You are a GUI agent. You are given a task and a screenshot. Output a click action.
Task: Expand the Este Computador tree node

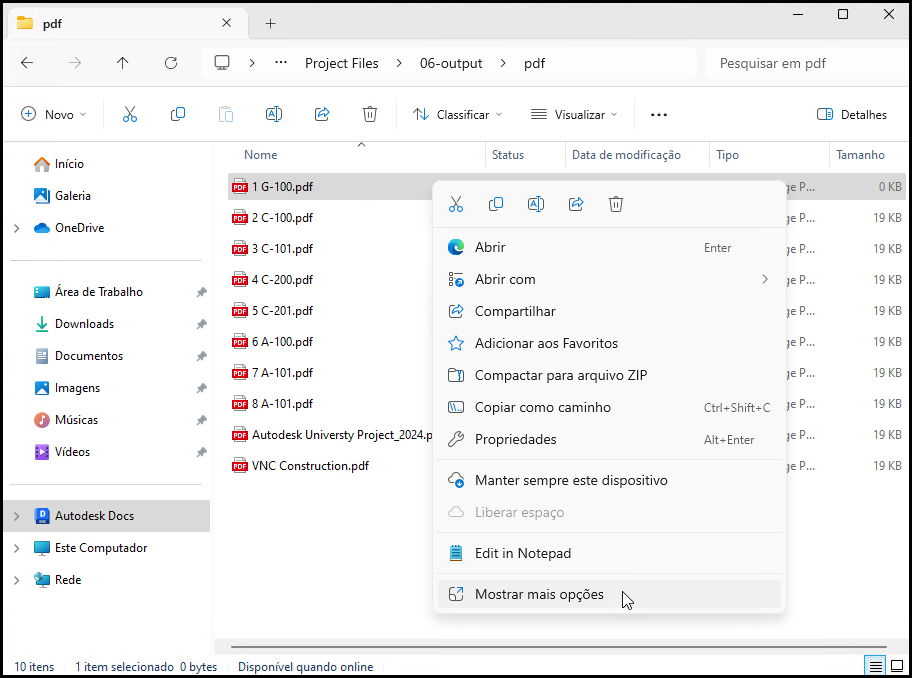point(17,548)
